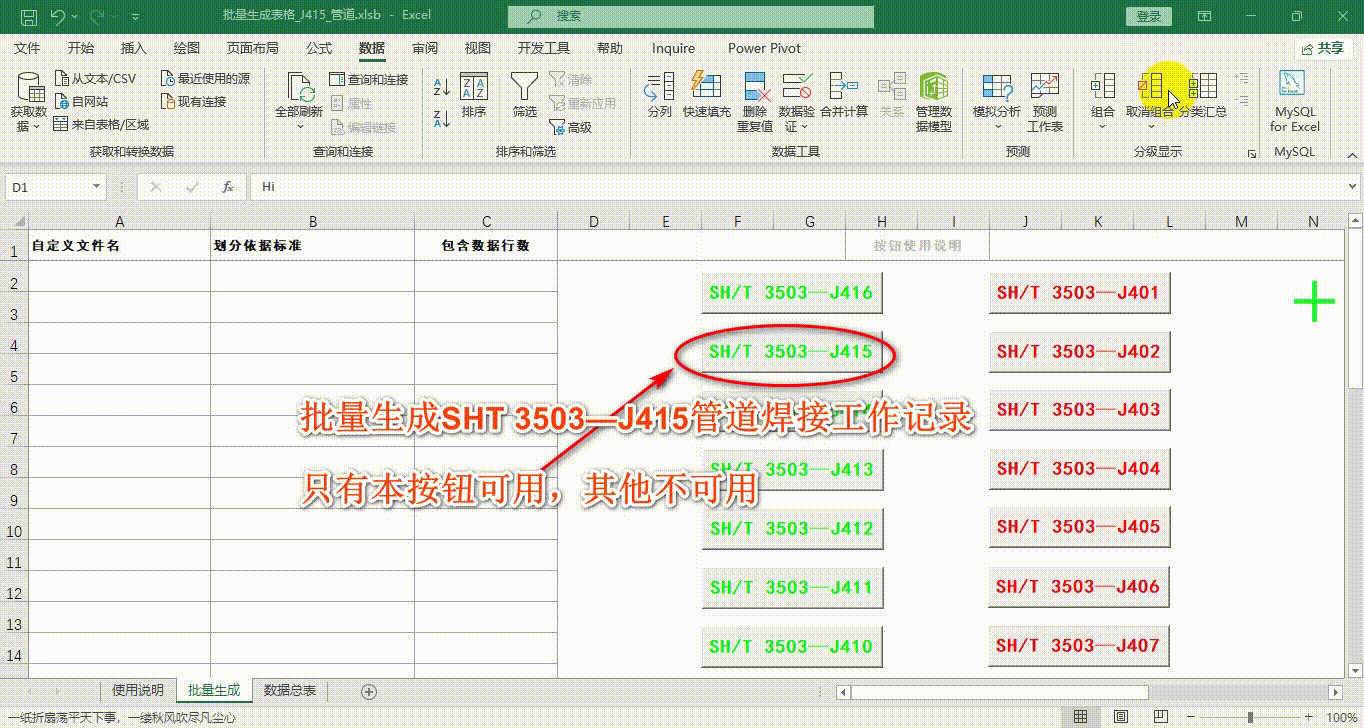Click the zoom slider in status bar
1364x728 pixels.
click(1250, 717)
